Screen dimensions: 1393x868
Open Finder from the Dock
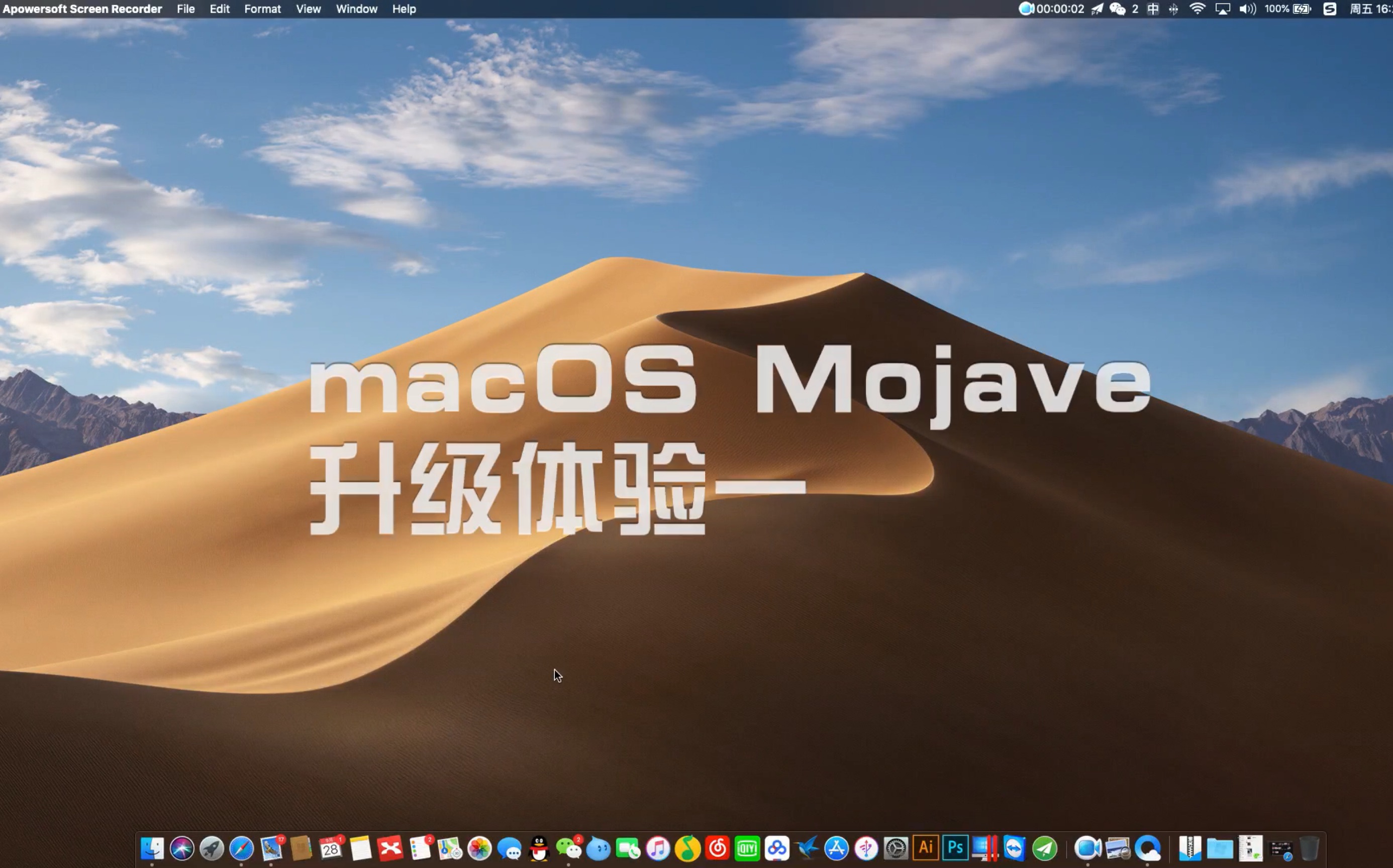pos(152,848)
